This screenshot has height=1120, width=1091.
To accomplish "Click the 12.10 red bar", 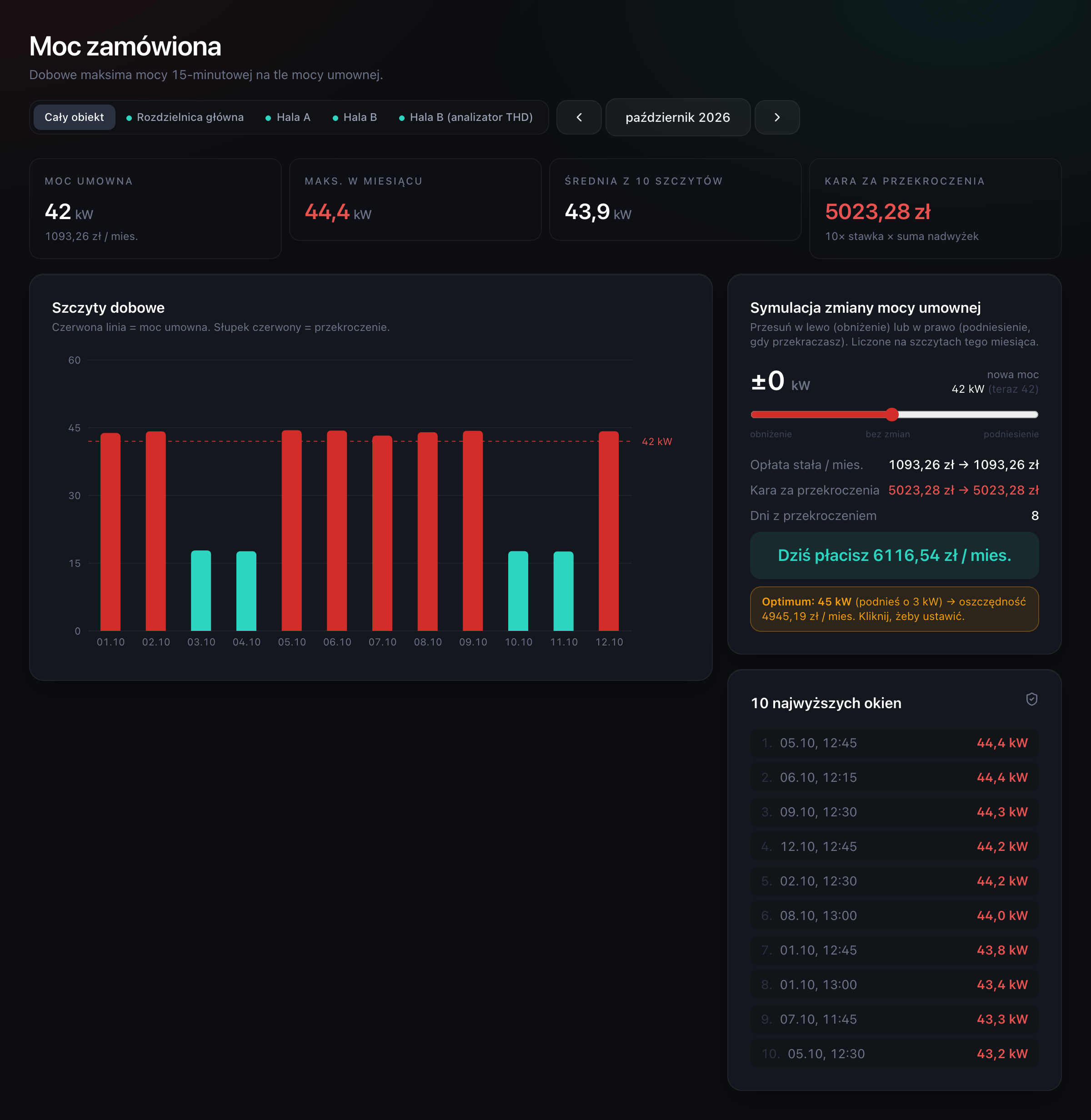I will pos(609,531).
